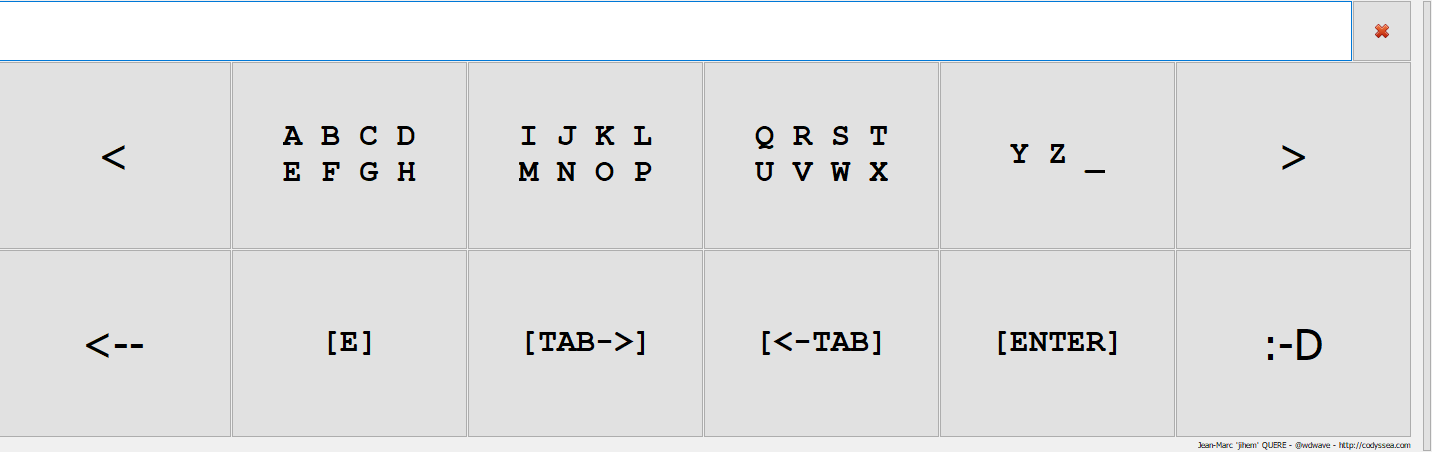Viewport: 1432px width, 453px height.
Task: Click 'Jean-Marc' in the footer credit
Action: [x=1215, y=445]
